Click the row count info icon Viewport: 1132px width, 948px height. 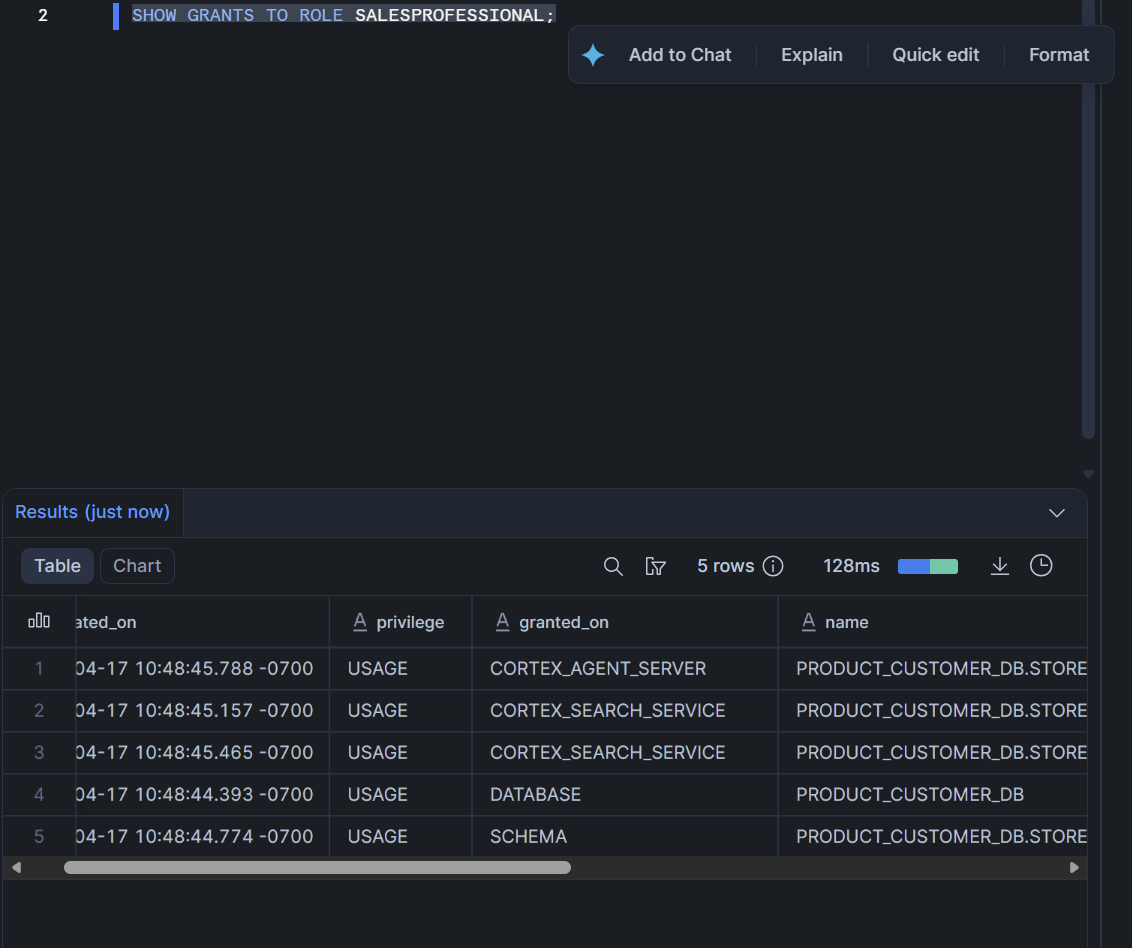773,566
